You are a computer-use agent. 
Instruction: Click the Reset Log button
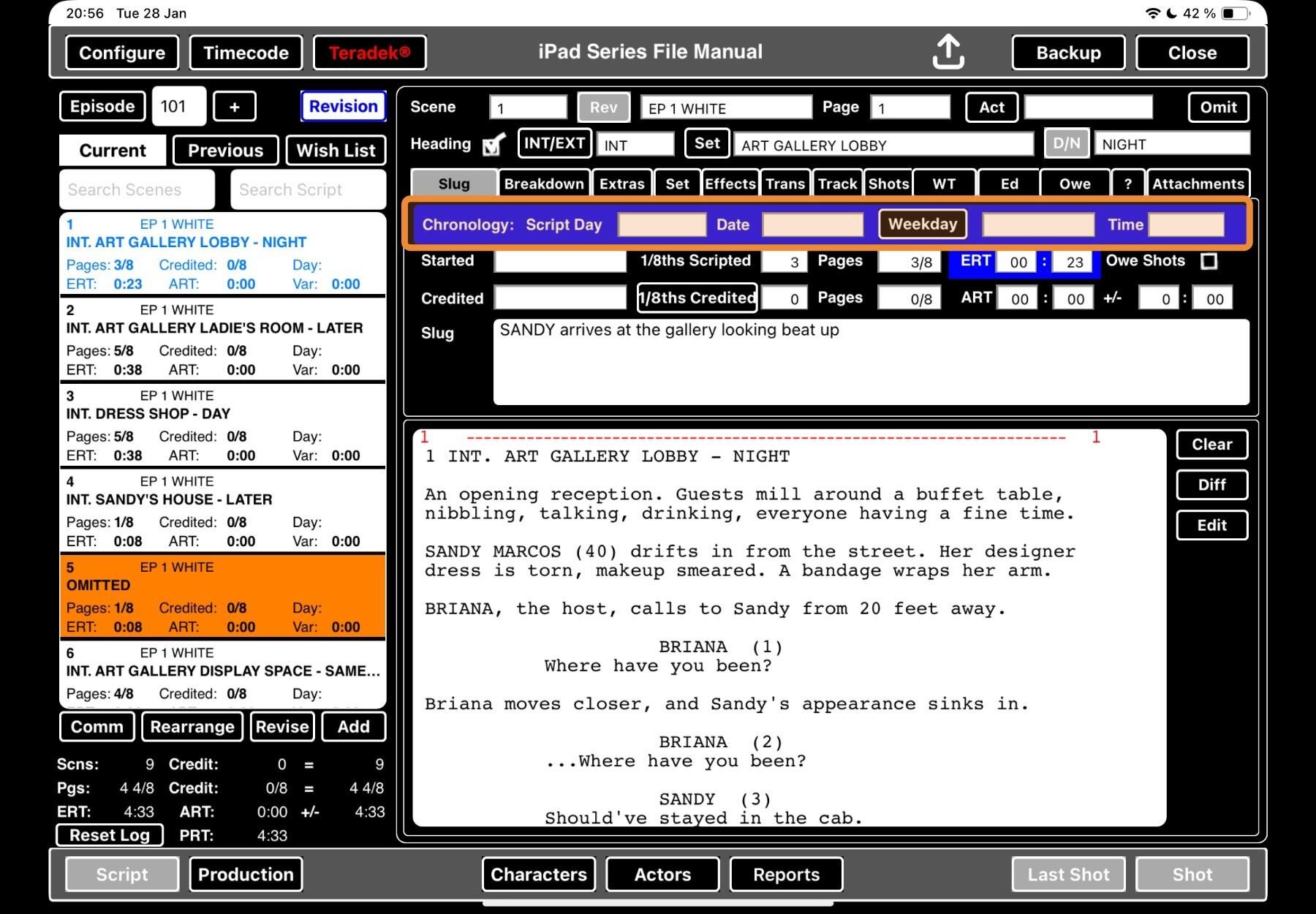click(110, 835)
